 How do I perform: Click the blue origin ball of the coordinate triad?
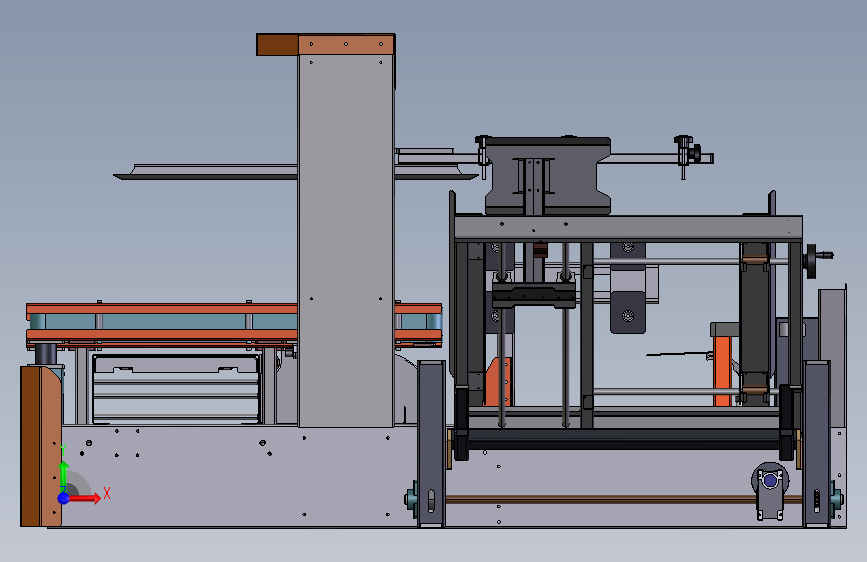(64, 498)
